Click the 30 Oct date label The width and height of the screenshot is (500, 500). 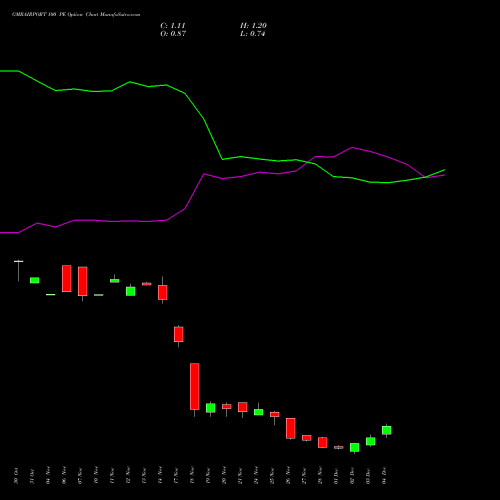coord(16,476)
